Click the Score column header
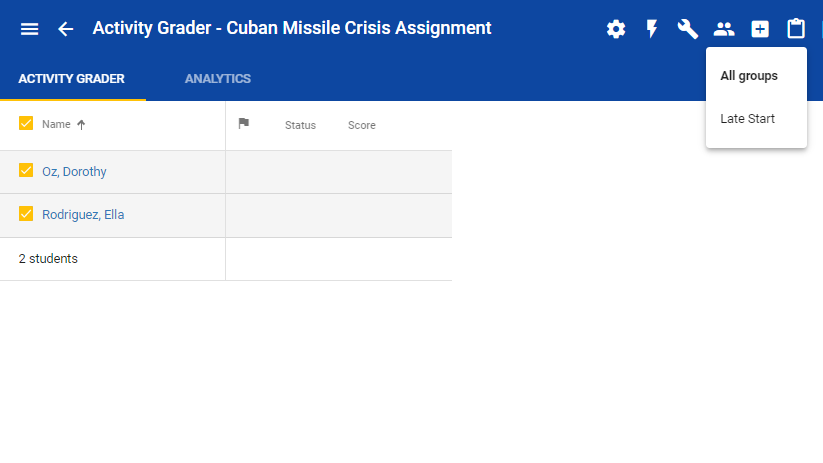 (362, 125)
